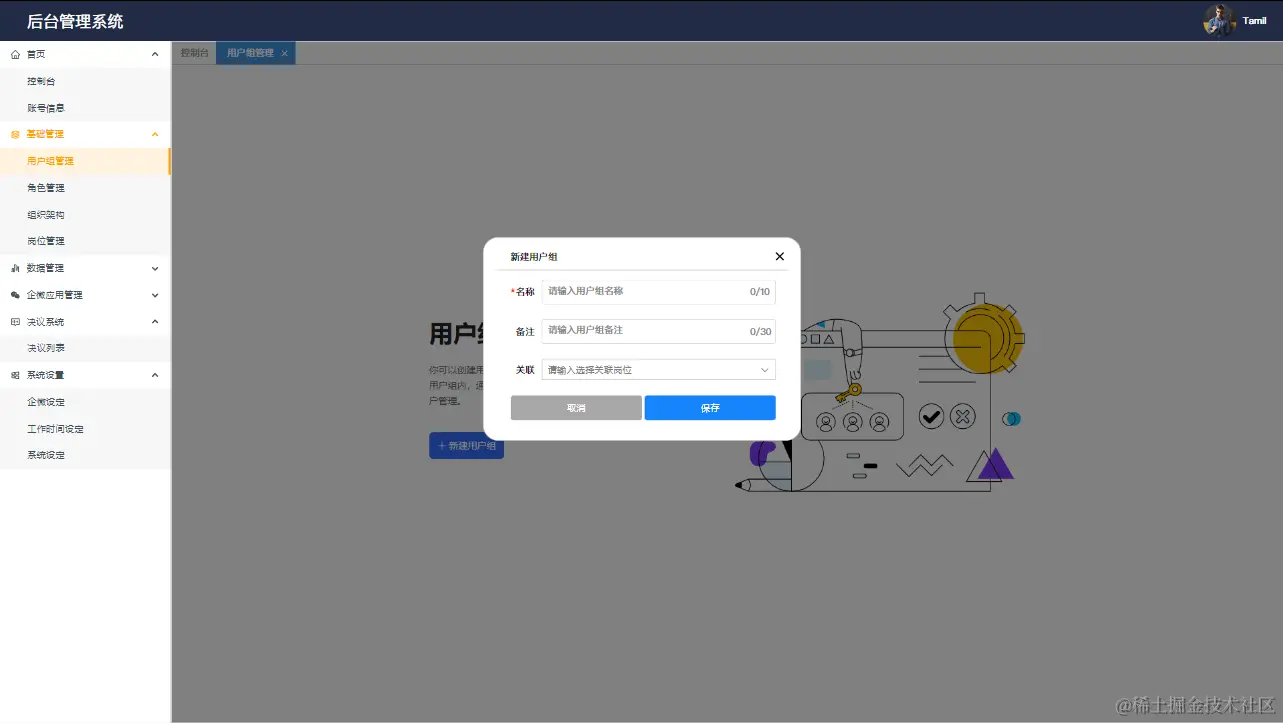Image resolution: width=1283 pixels, height=723 pixels.
Task: Click the 后台管理系统 header title
Action: click(x=75, y=21)
